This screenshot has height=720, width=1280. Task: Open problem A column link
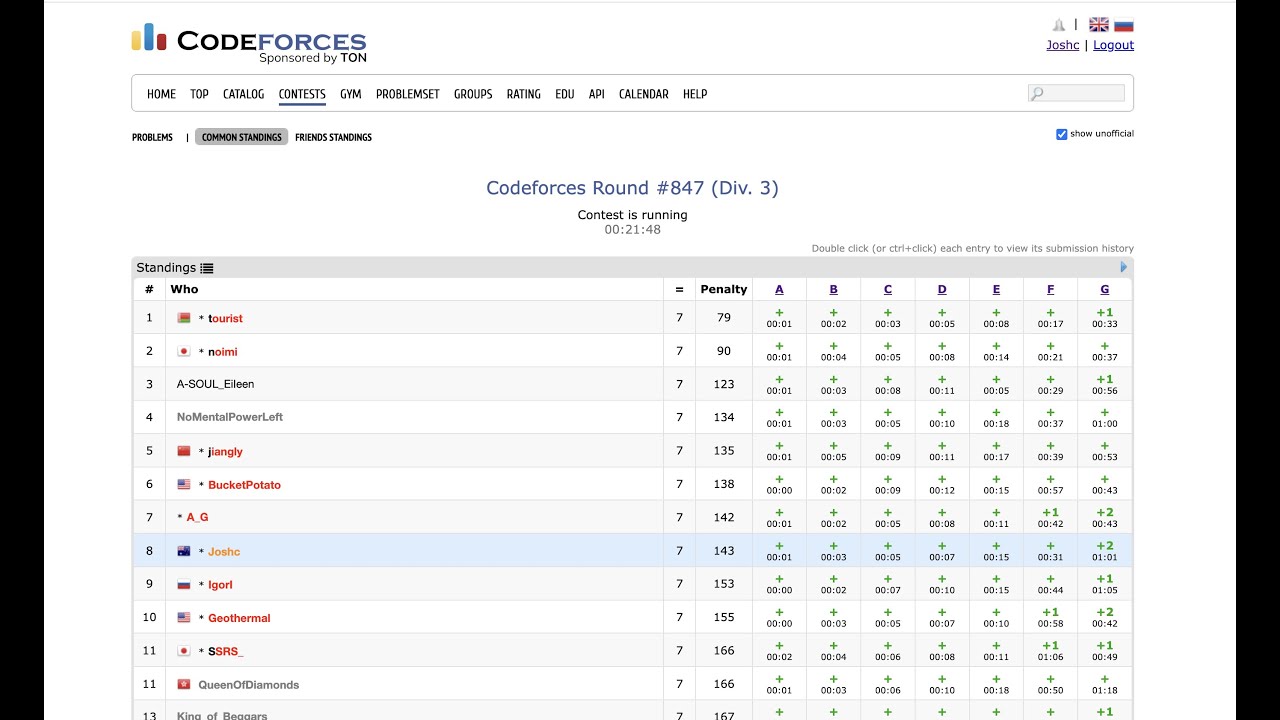point(779,289)
